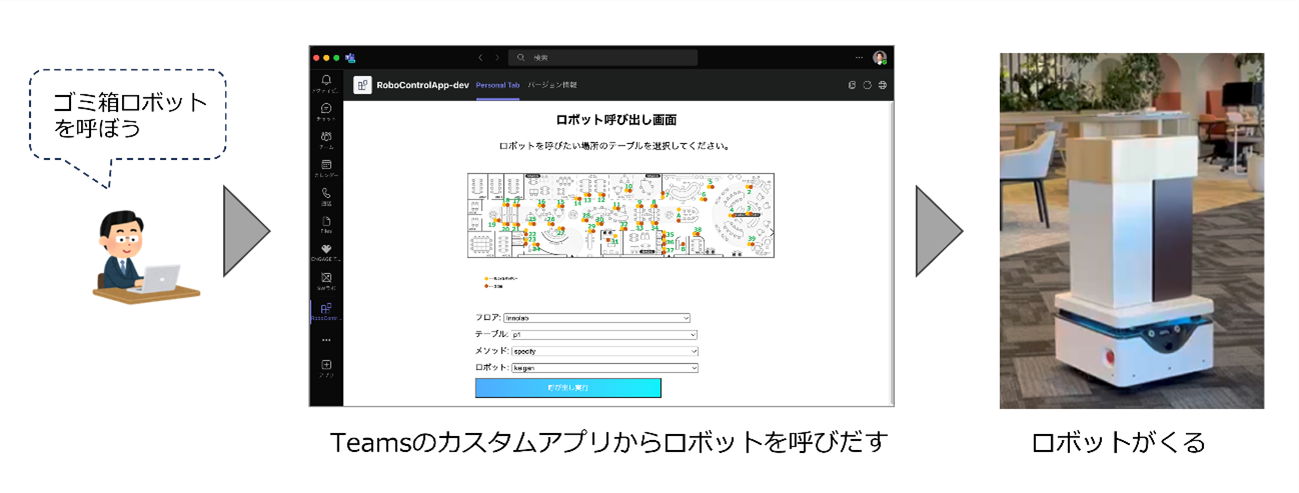Open the バージョン情報 tab

pyautogui.click(x=552, y=85)
